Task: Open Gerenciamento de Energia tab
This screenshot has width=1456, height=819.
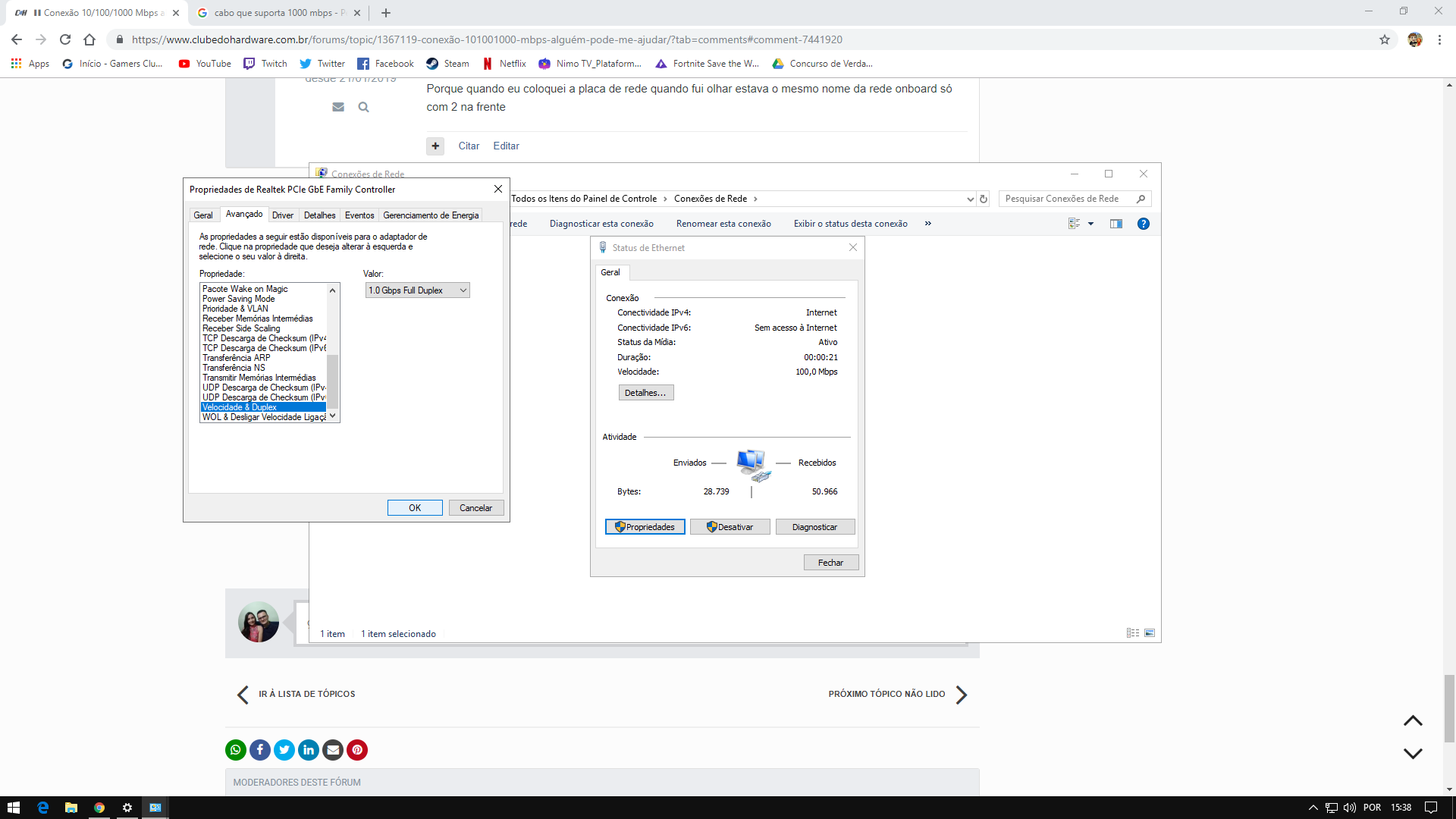Action: click(431, 215)
